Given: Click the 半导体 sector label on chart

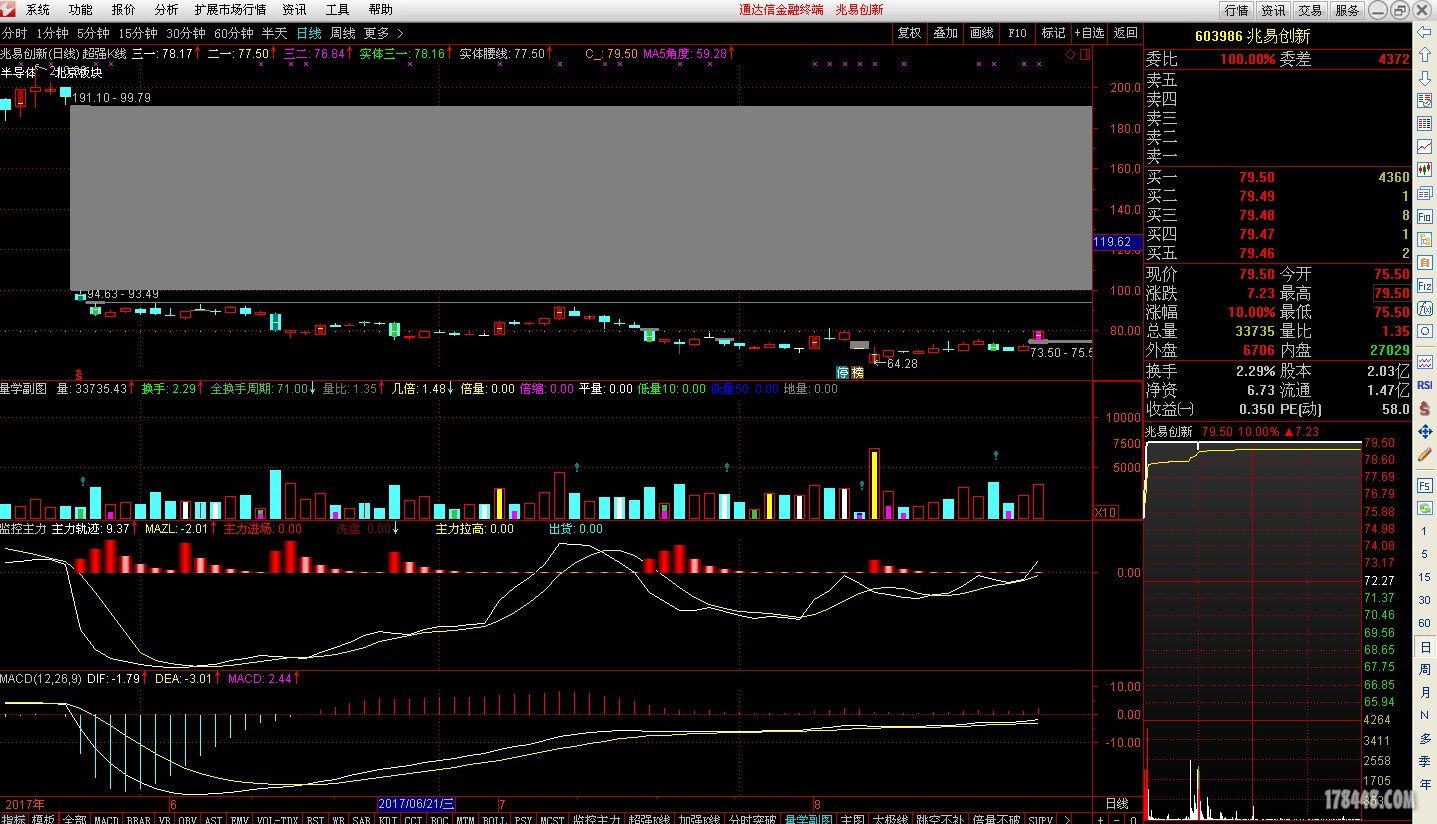Looking at the screenshot, I should click(x=18, y=72).
